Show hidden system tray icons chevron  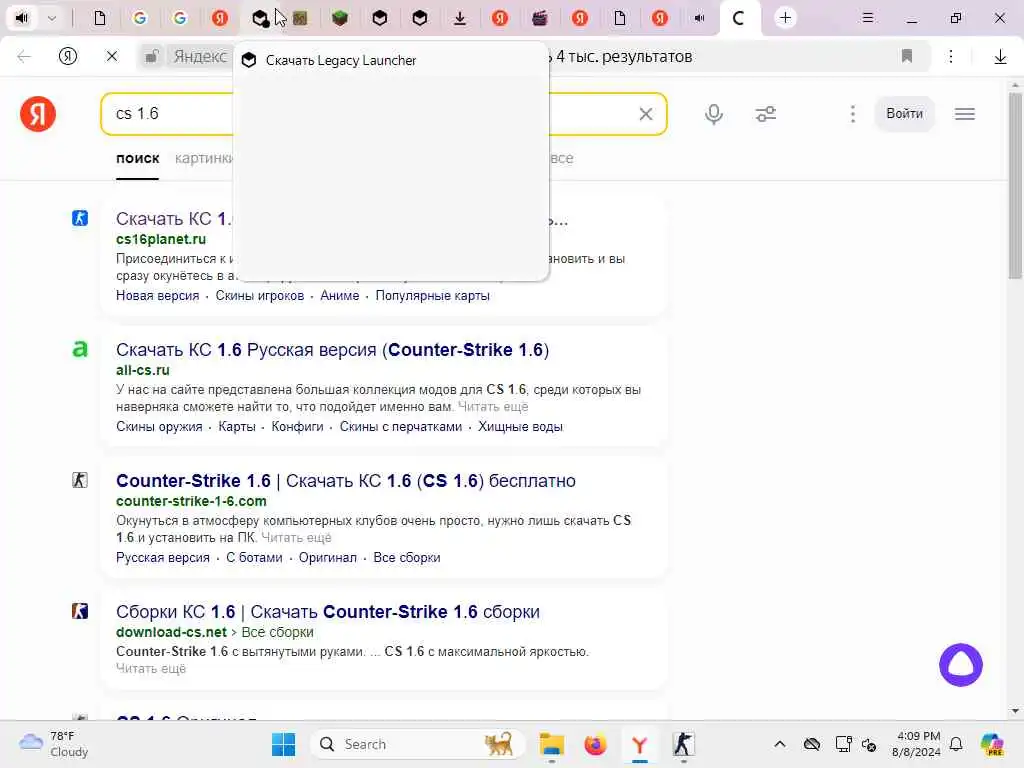(780, 744)
